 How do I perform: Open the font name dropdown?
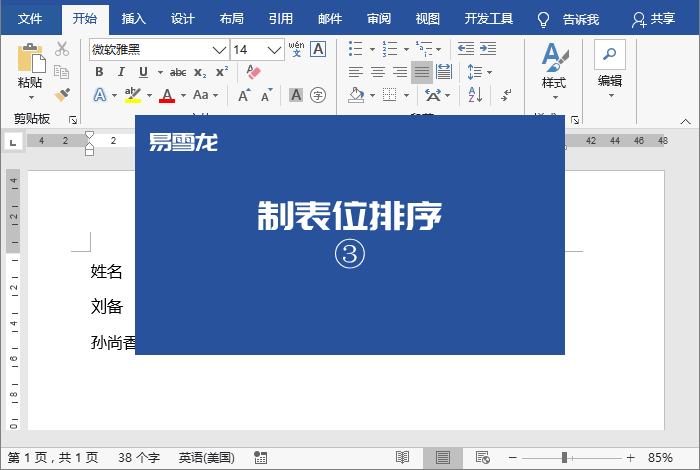click(x=219, y=50)
